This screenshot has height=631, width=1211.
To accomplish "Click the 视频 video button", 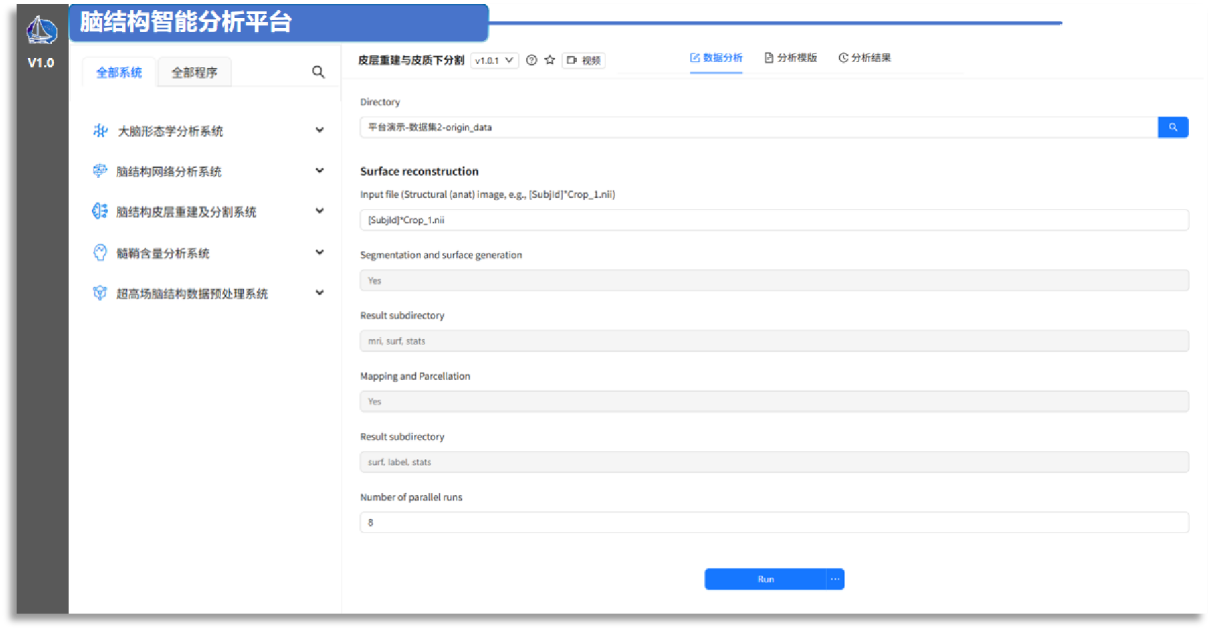I will click(x=584, y=60).
